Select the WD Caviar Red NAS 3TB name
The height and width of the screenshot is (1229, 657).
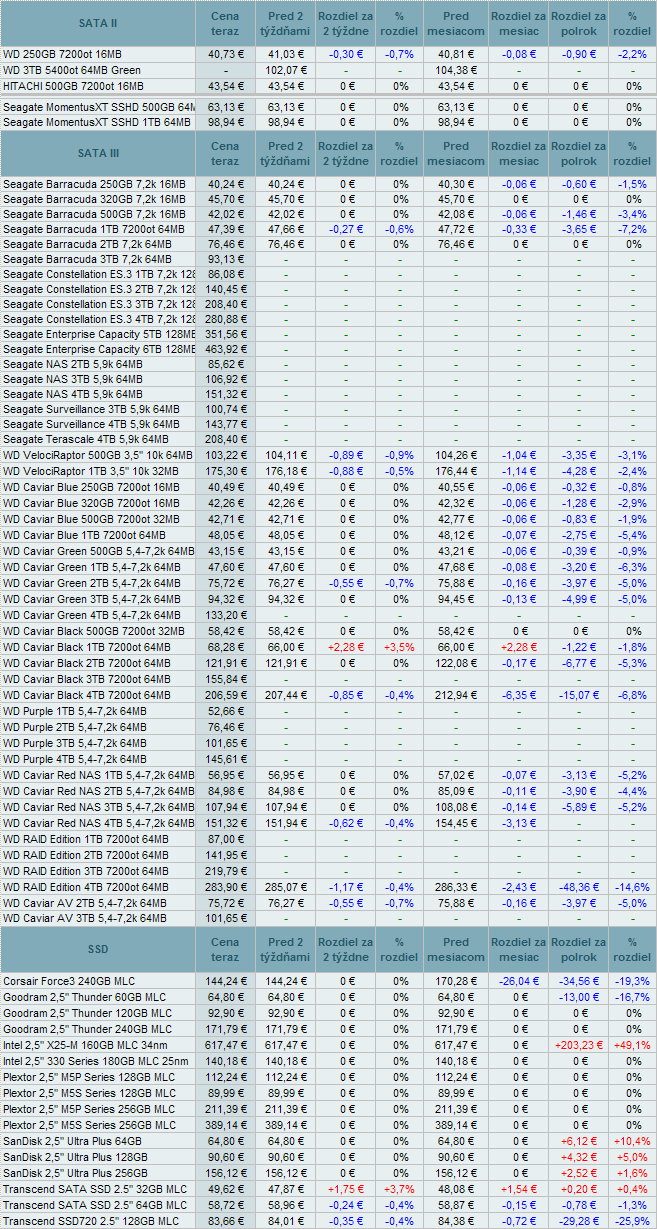pos(99,806)
